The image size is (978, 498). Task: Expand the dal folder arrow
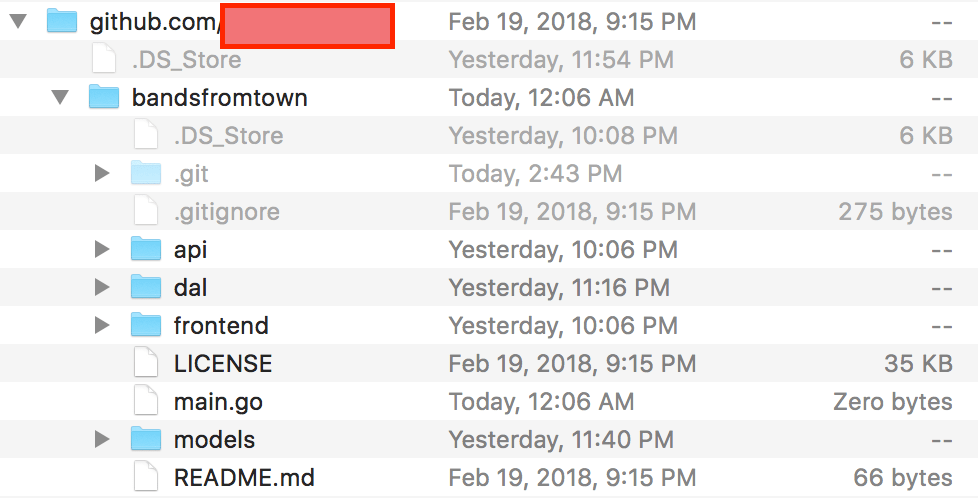[102, 287]
